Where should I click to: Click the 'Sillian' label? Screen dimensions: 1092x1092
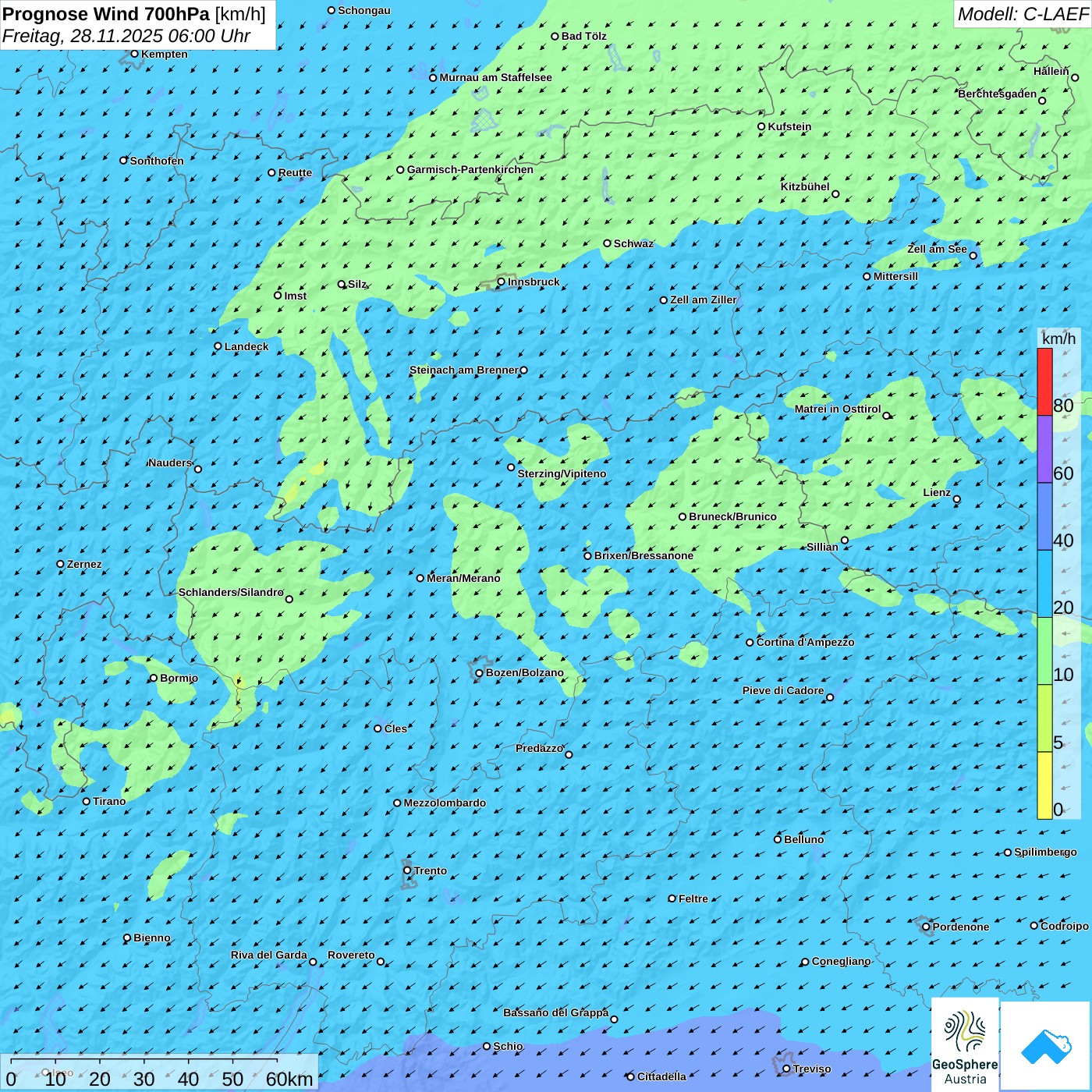822,547
